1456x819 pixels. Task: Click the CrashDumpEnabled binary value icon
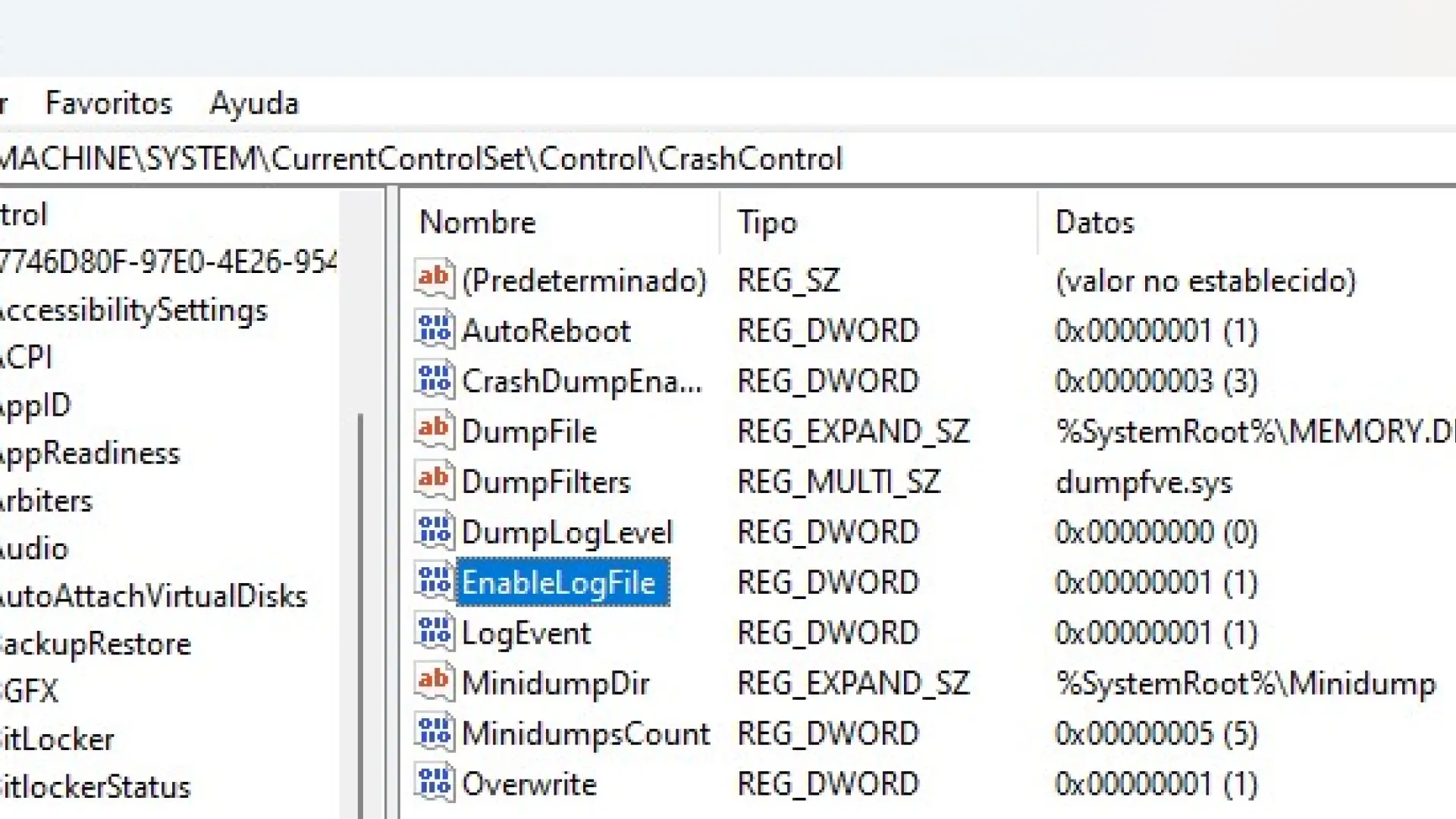point(435,379)
